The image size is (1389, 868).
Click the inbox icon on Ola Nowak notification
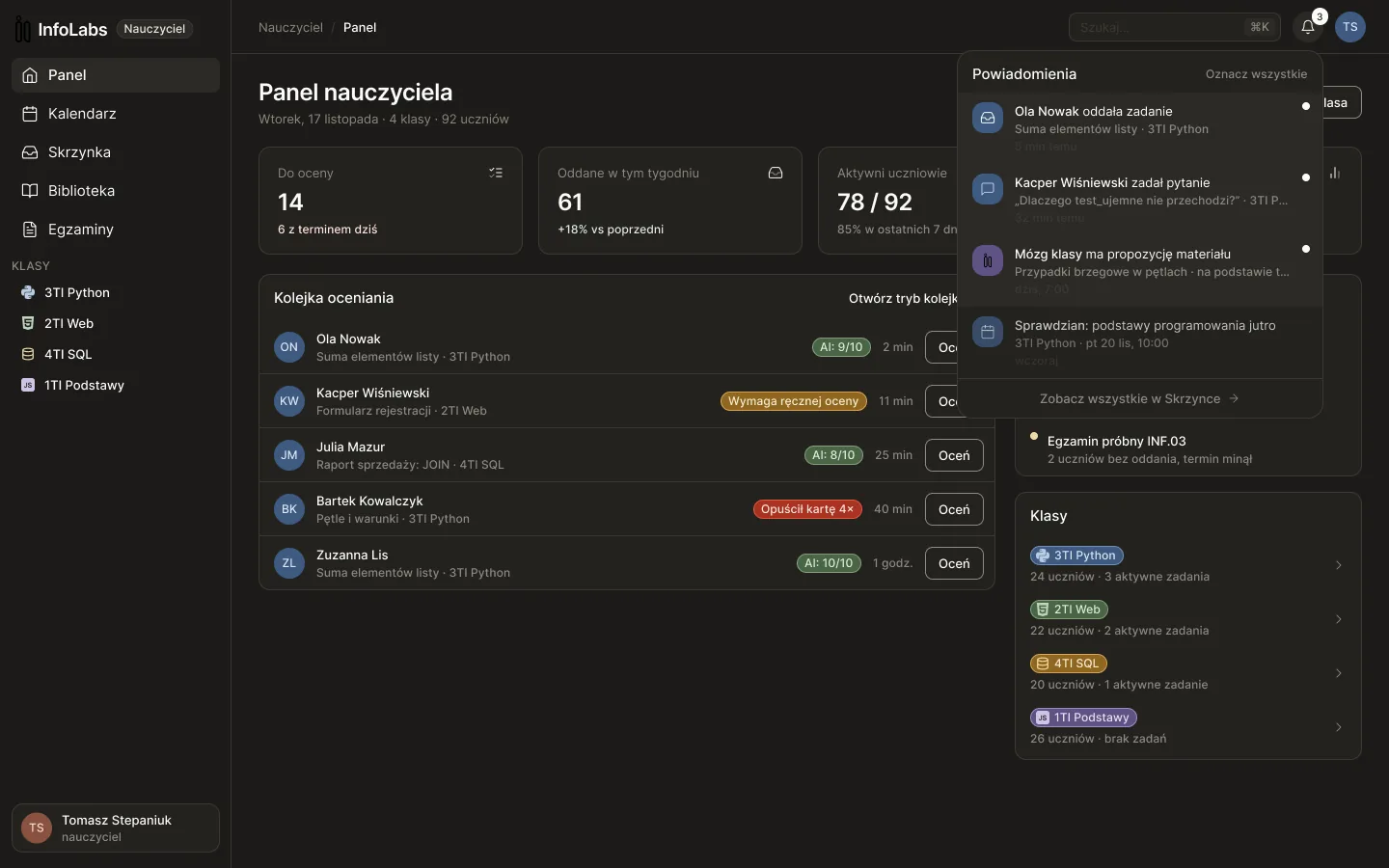pos(988,119)
